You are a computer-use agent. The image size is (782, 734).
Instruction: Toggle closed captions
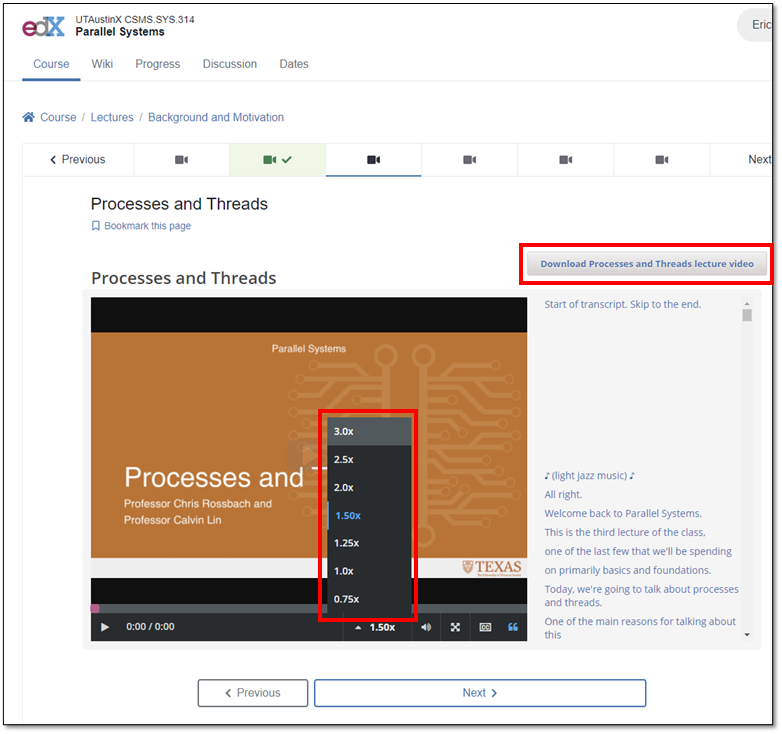[485, 627]
